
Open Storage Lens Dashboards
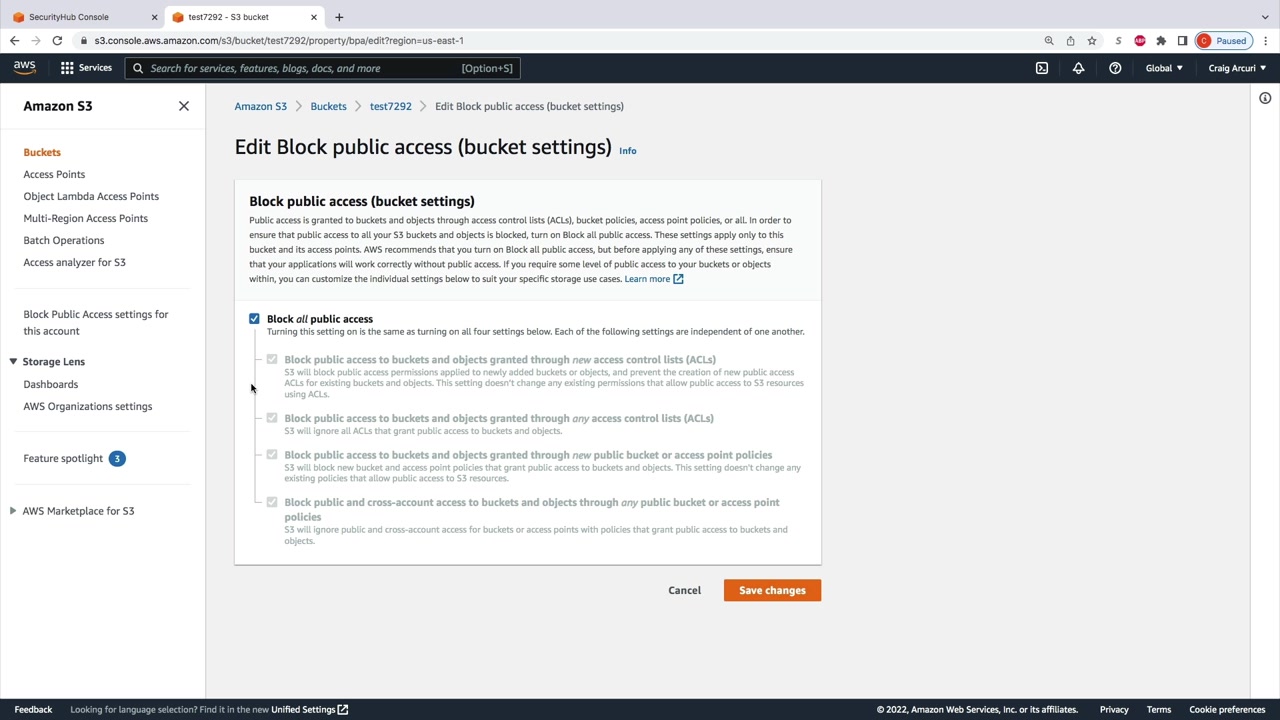tap(51, 384)
